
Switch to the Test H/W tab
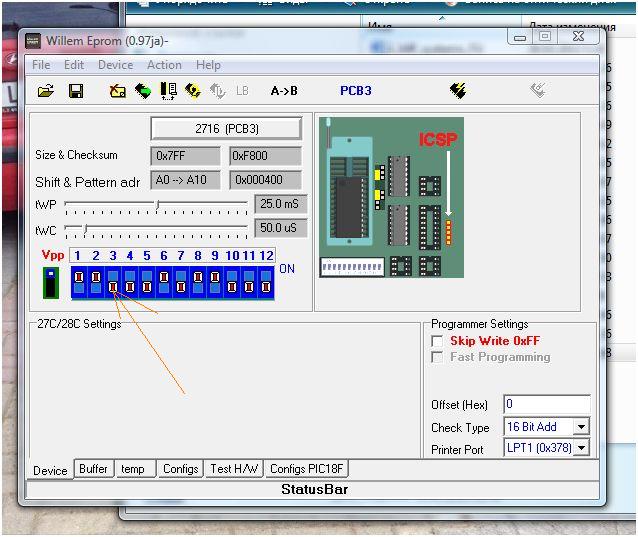(x=232, y=469)
